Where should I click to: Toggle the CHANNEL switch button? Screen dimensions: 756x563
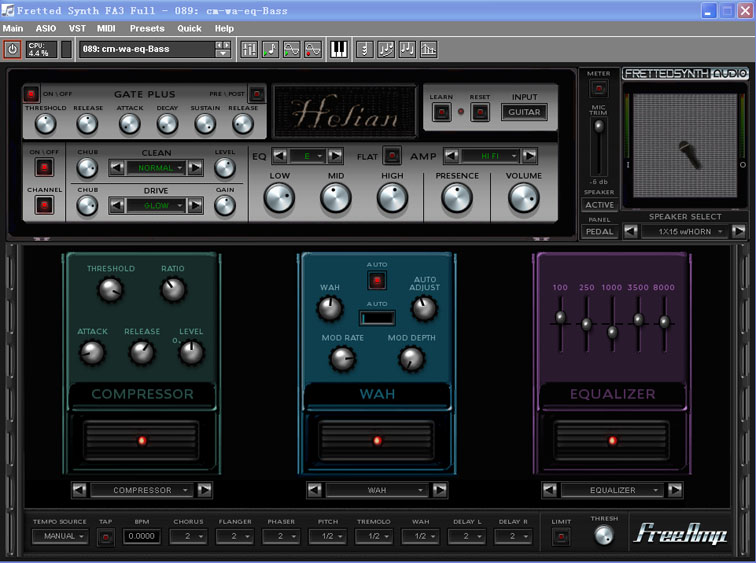pos(44,206)
